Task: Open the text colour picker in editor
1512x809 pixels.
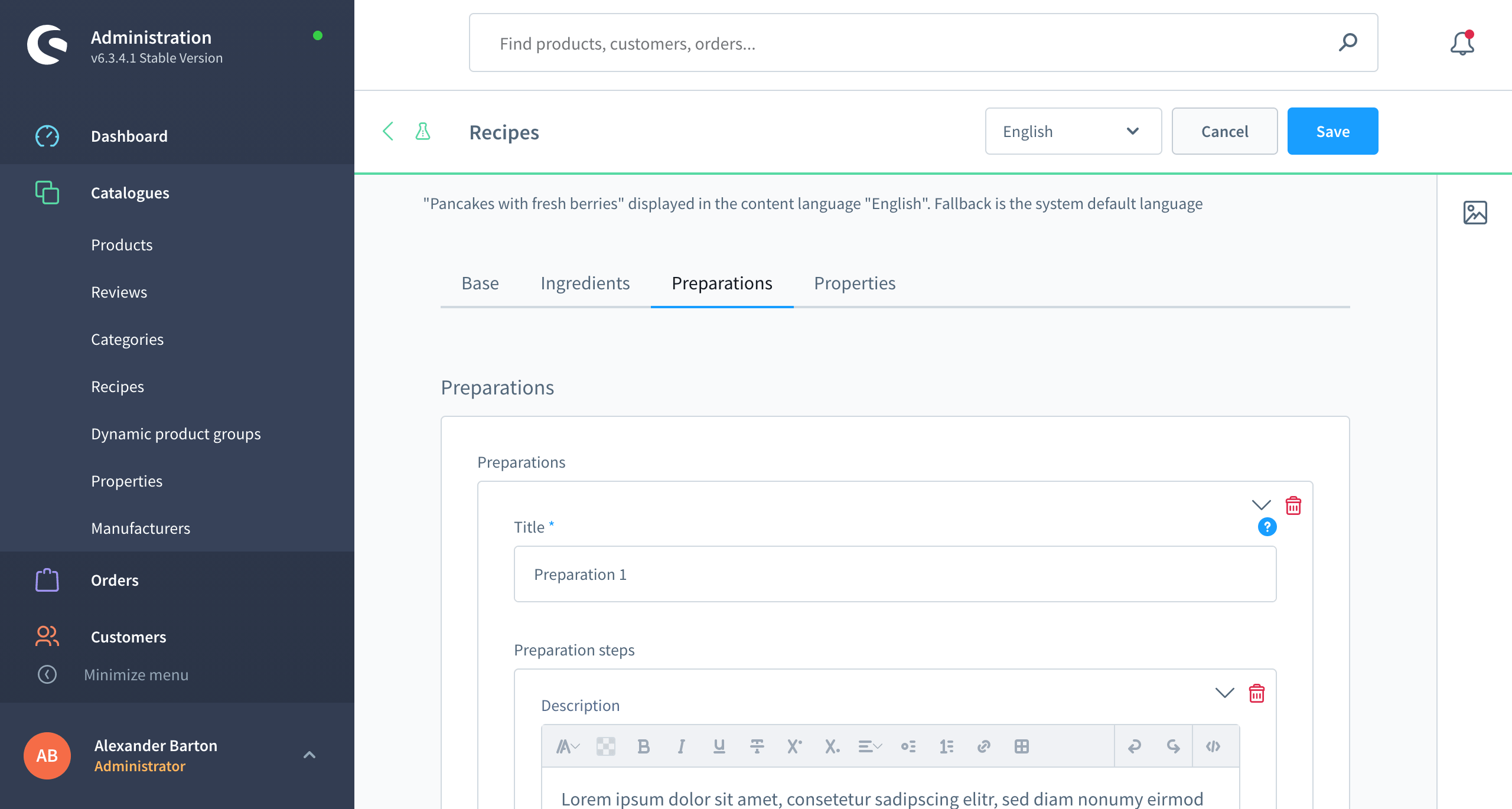Action: pyautogui.click(x=605, y=746)
